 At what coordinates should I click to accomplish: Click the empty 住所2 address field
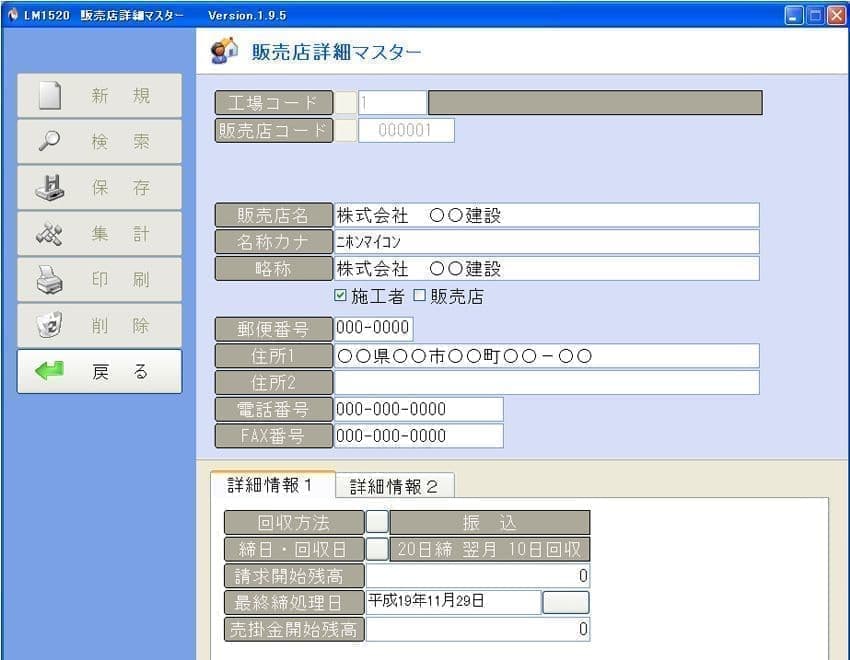546,383
